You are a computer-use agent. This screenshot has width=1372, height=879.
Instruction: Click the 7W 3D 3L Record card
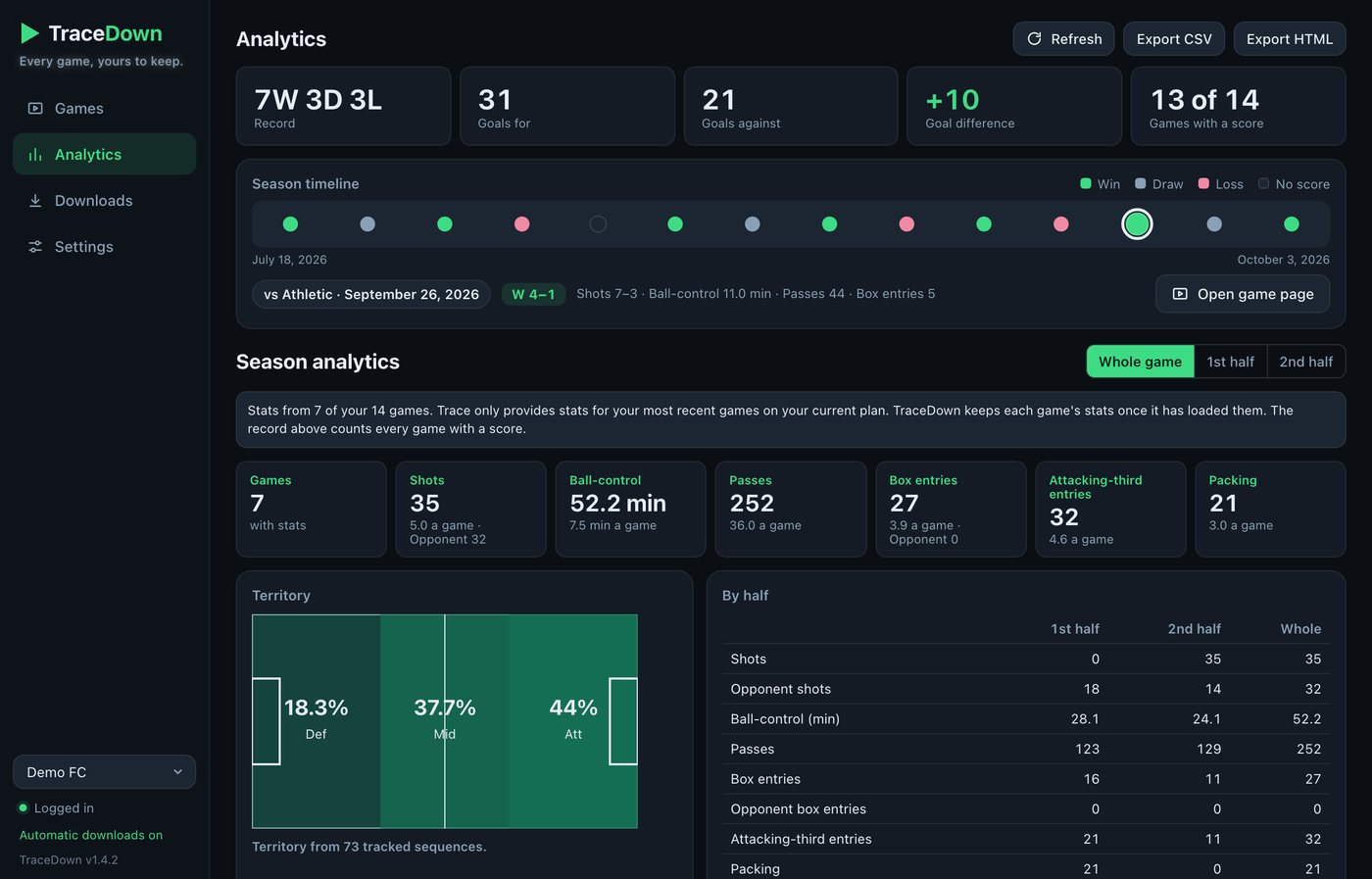343,106
